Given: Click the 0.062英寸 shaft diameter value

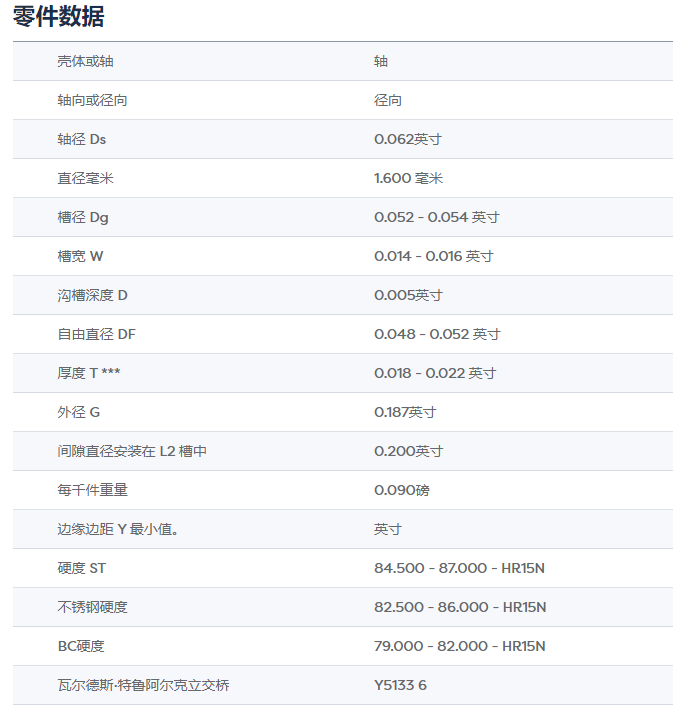Looking at the screenshot, I should (408, 140).
